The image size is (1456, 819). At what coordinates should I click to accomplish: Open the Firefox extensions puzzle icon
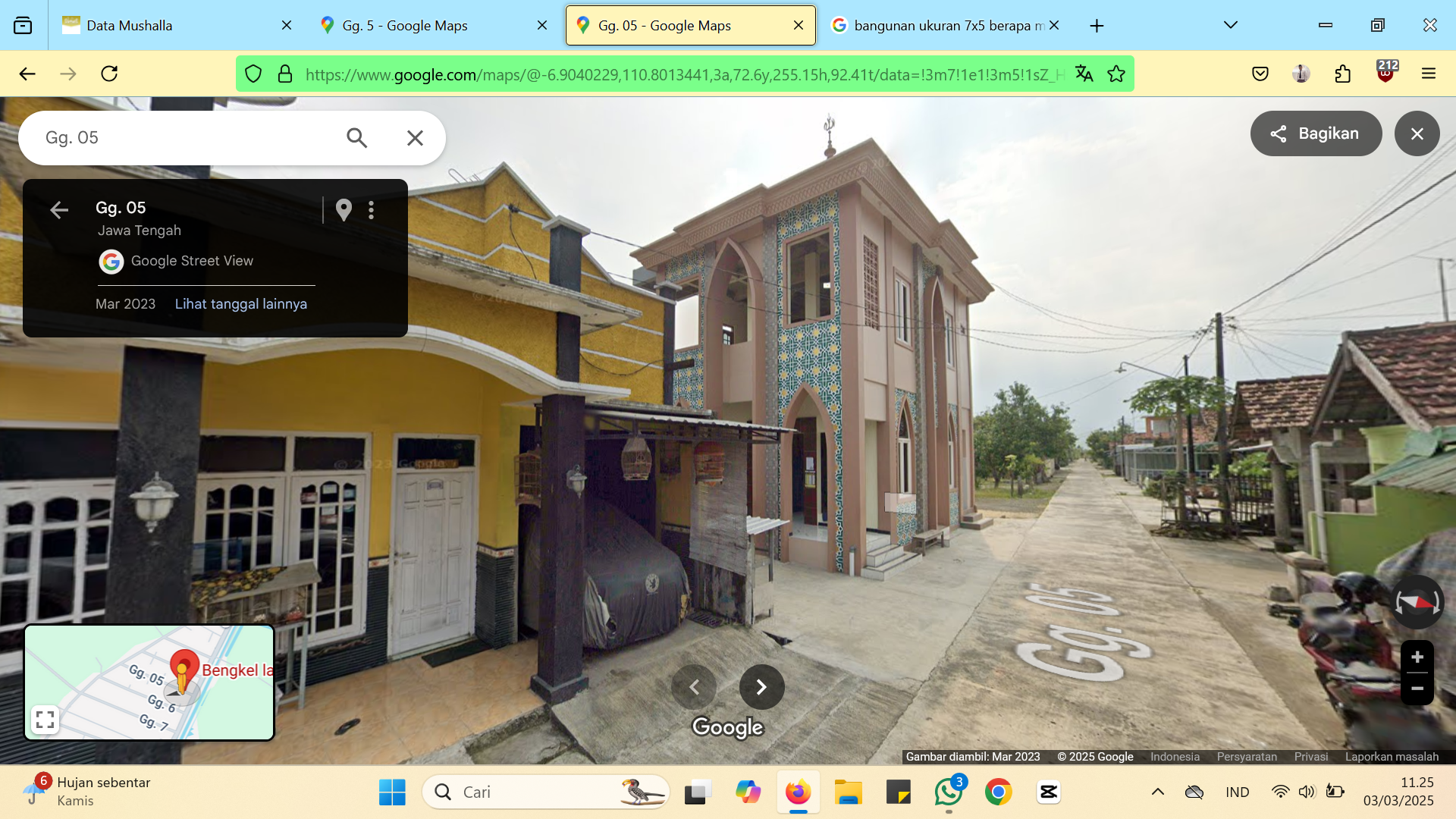[x=1343, y=74]
